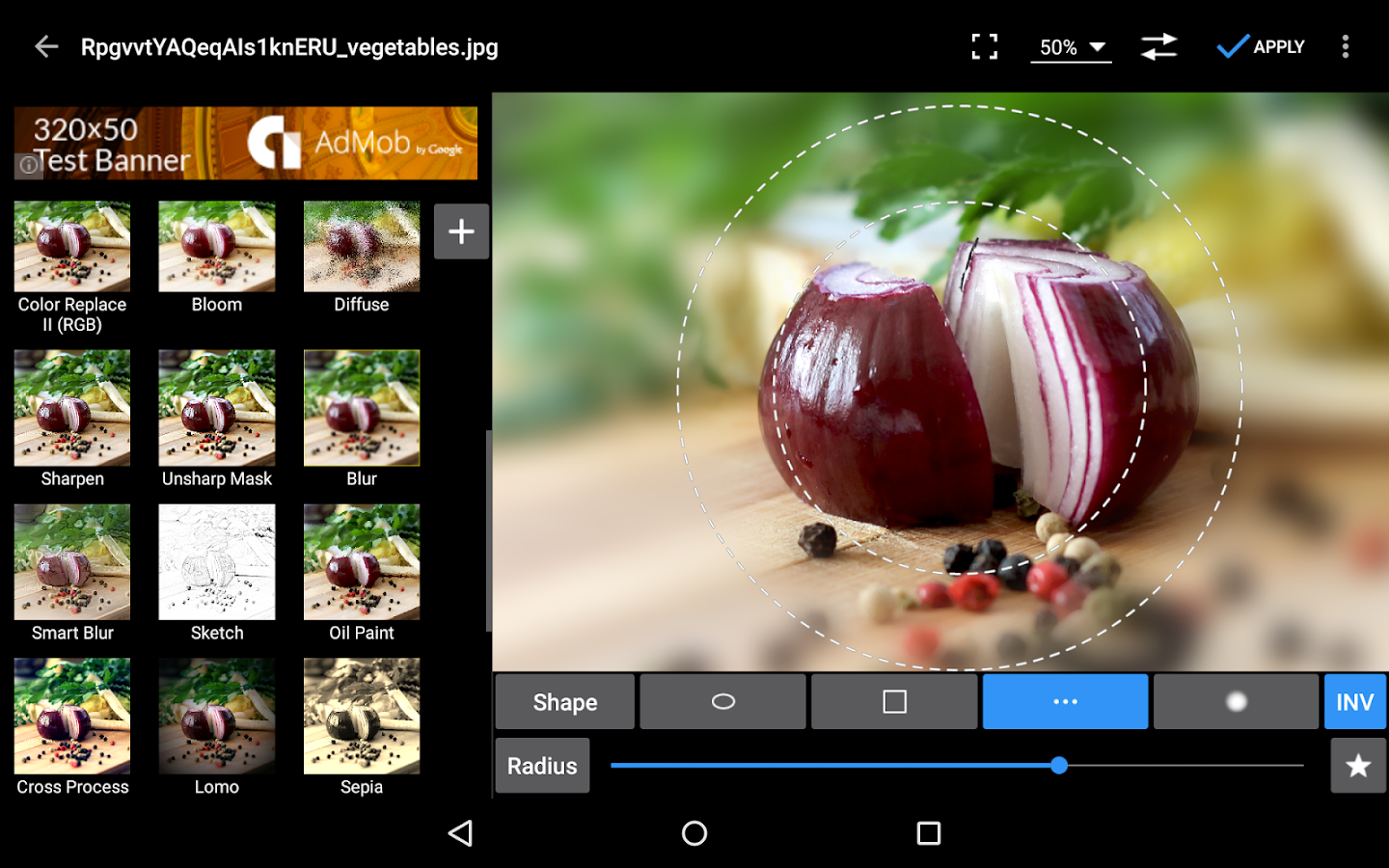Select the Blur filter effect
The height and width of the screenshot is (868, 1389).
(x=361, y=408)
